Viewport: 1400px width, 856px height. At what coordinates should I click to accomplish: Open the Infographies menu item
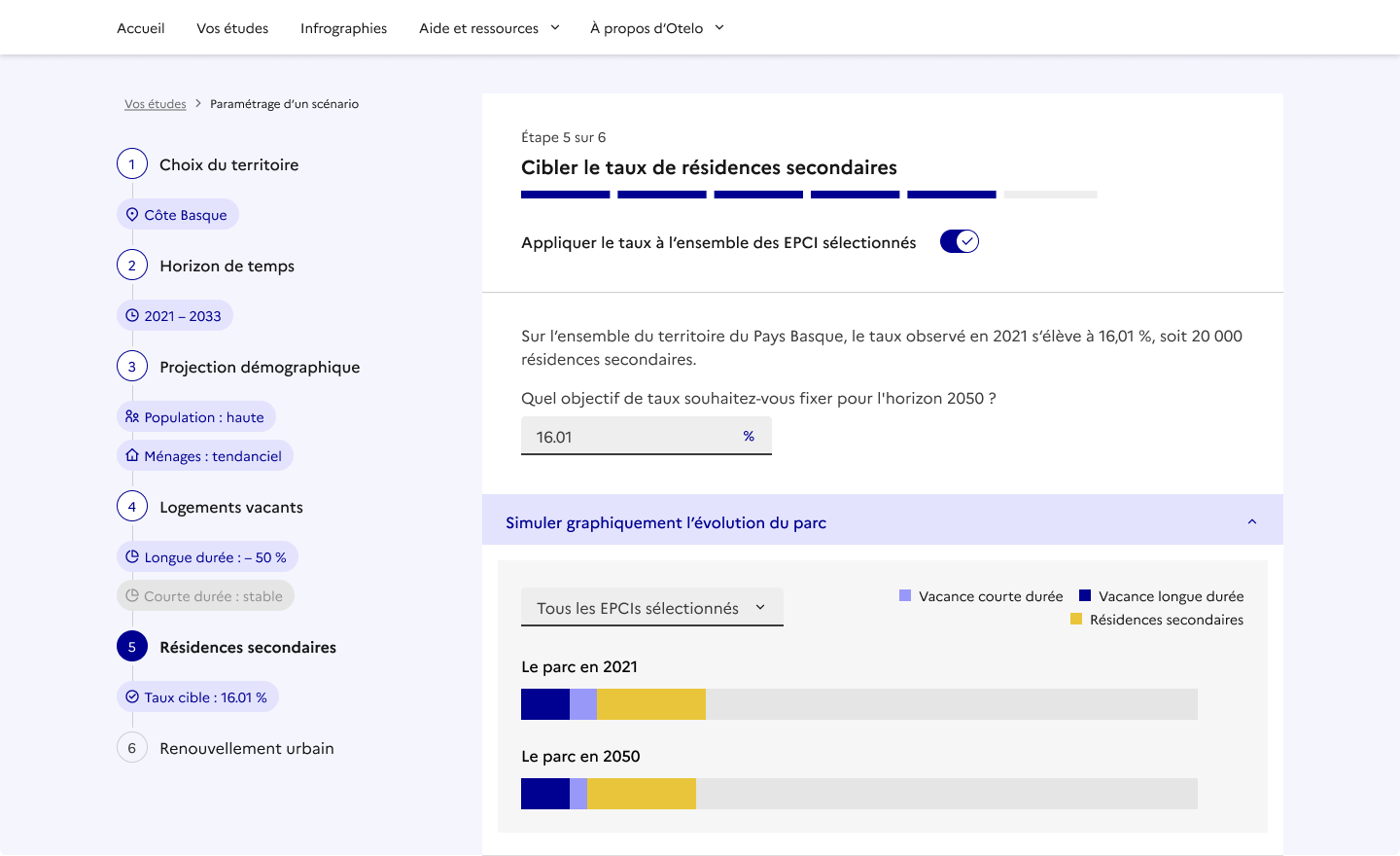[x=343, y=28]
